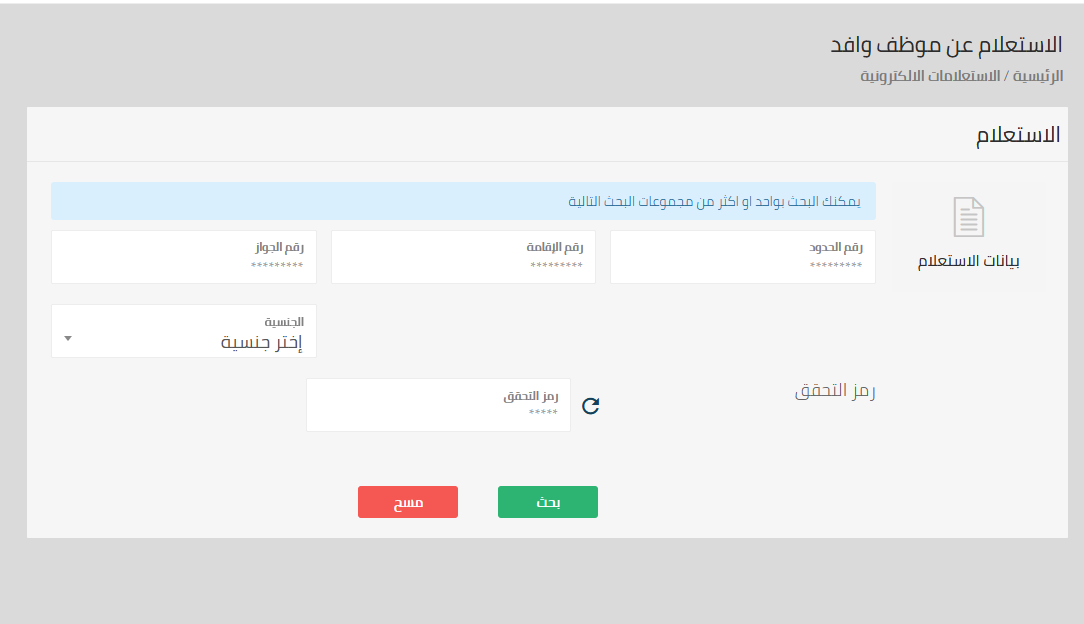Focus the رقم الجواز input field
The height and width of the screenshot is (624, 1084).
pyautogui.click(x=184, y=257)
